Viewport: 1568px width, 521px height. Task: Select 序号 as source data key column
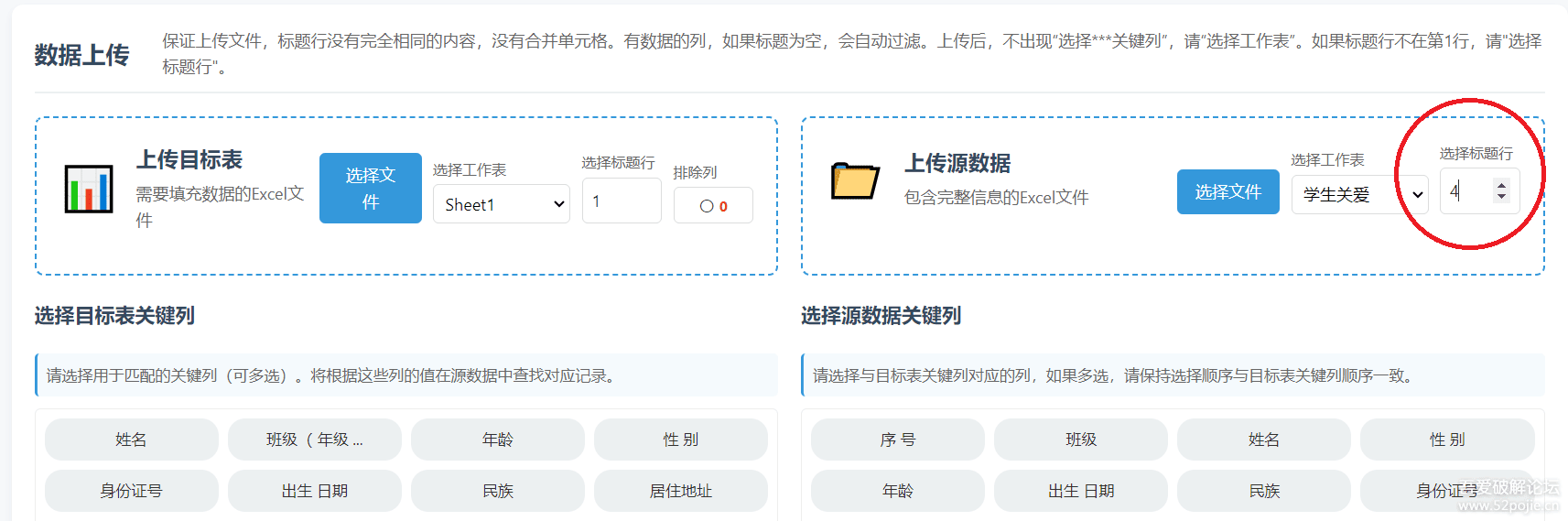tap(897, 440)
